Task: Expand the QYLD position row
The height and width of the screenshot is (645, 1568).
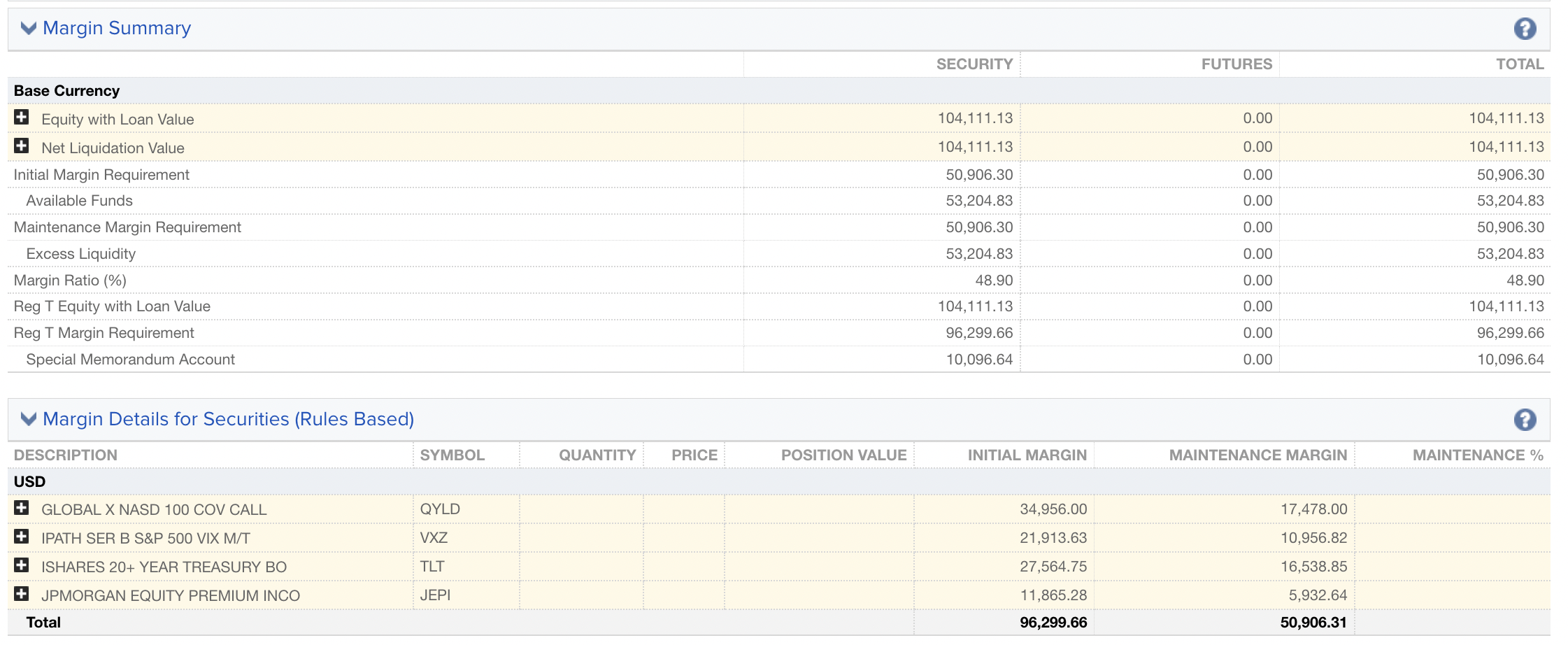Action: point(22,508)
